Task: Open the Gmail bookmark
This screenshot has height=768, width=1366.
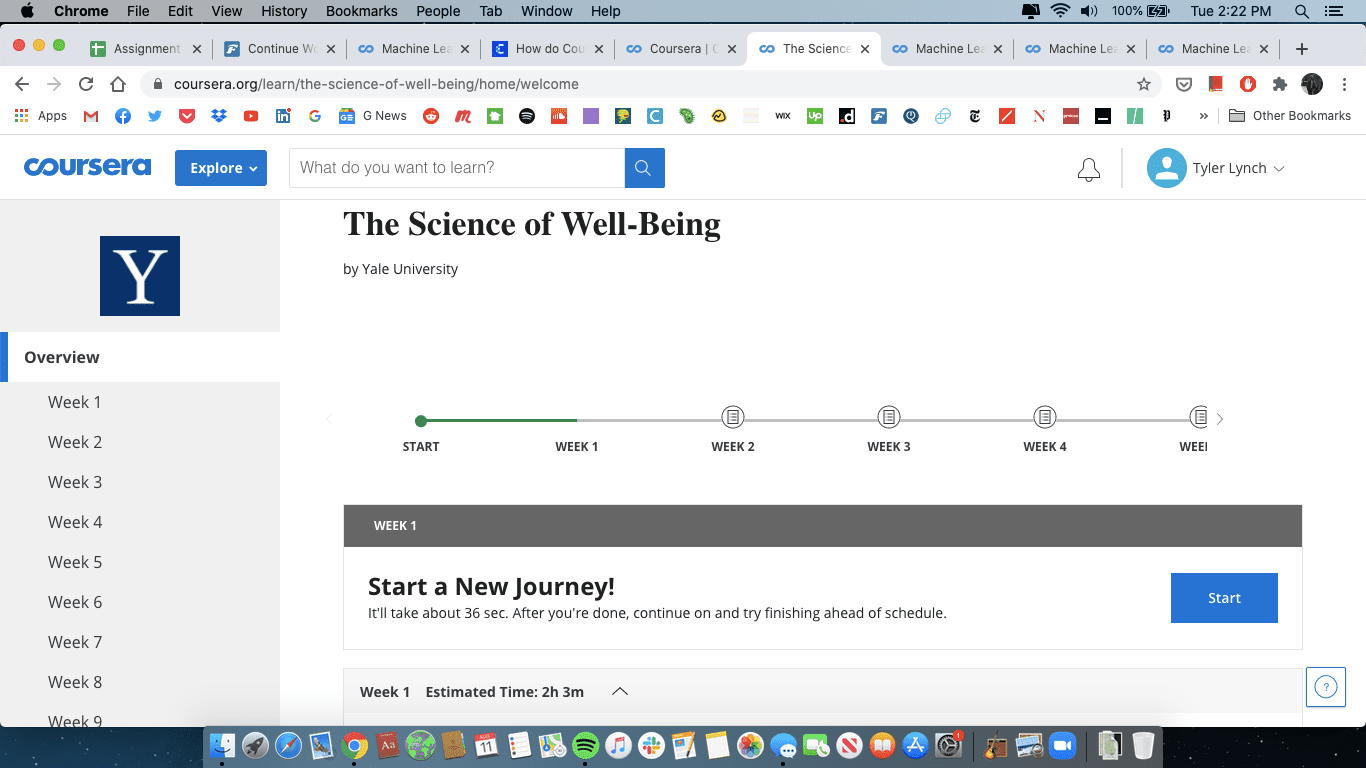Action: click(x=91, y=116)
